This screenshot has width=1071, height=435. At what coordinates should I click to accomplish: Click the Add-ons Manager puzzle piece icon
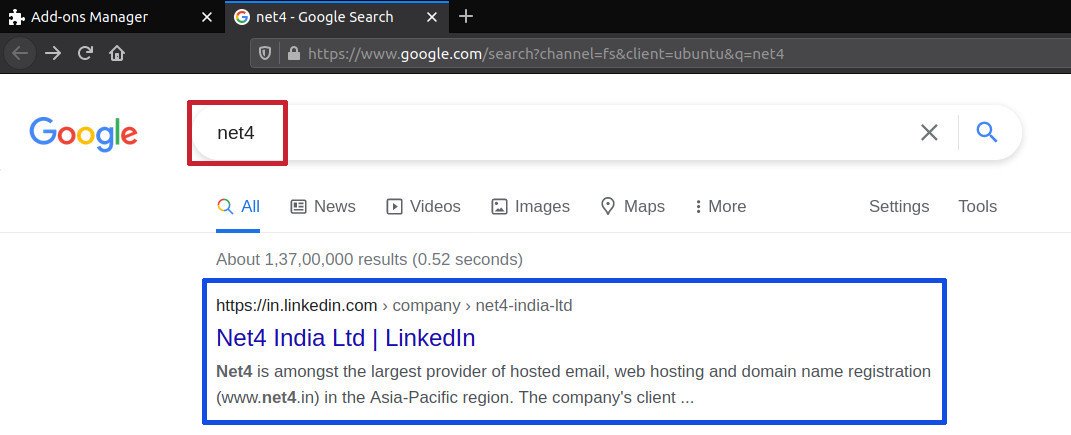point(16,17)
